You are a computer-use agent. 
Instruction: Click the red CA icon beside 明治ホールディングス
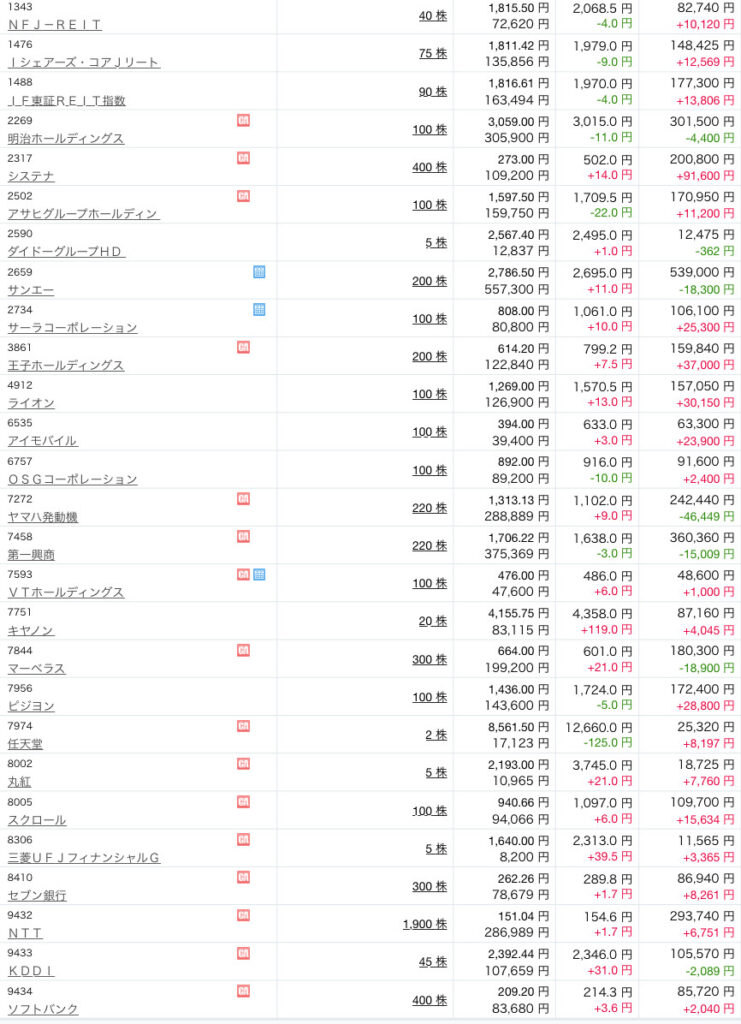pyautogui.click(x=243, y=121)
